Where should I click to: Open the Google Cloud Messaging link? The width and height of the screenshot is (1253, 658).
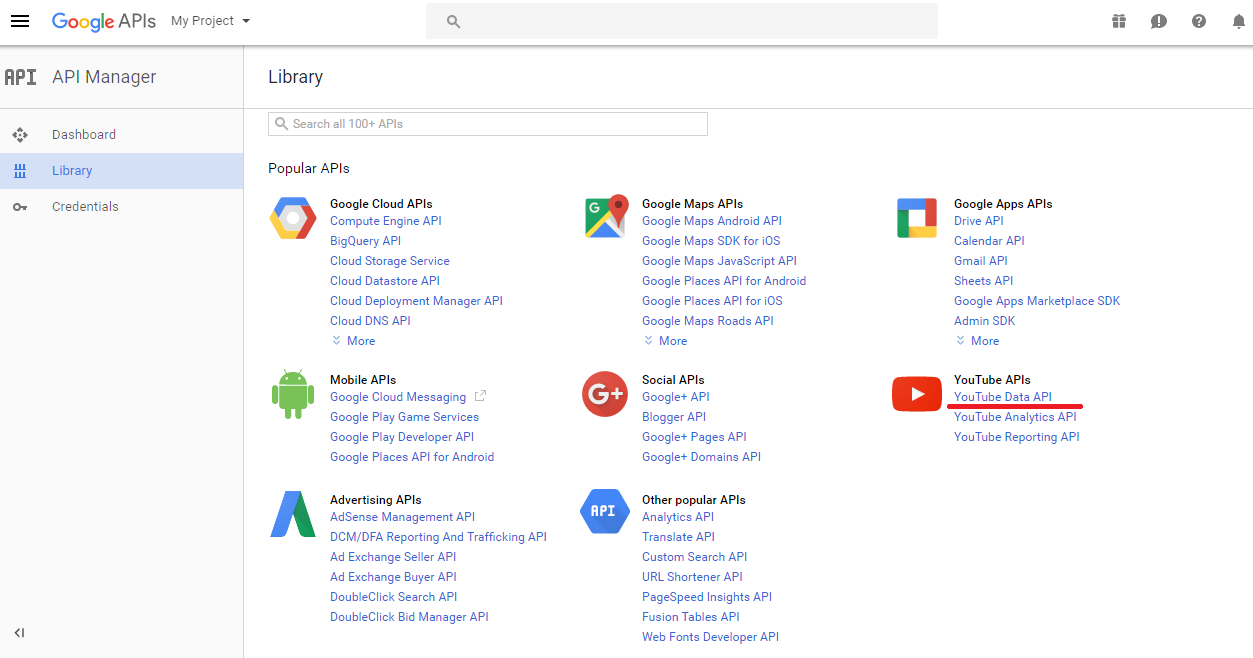pos(398,397)
